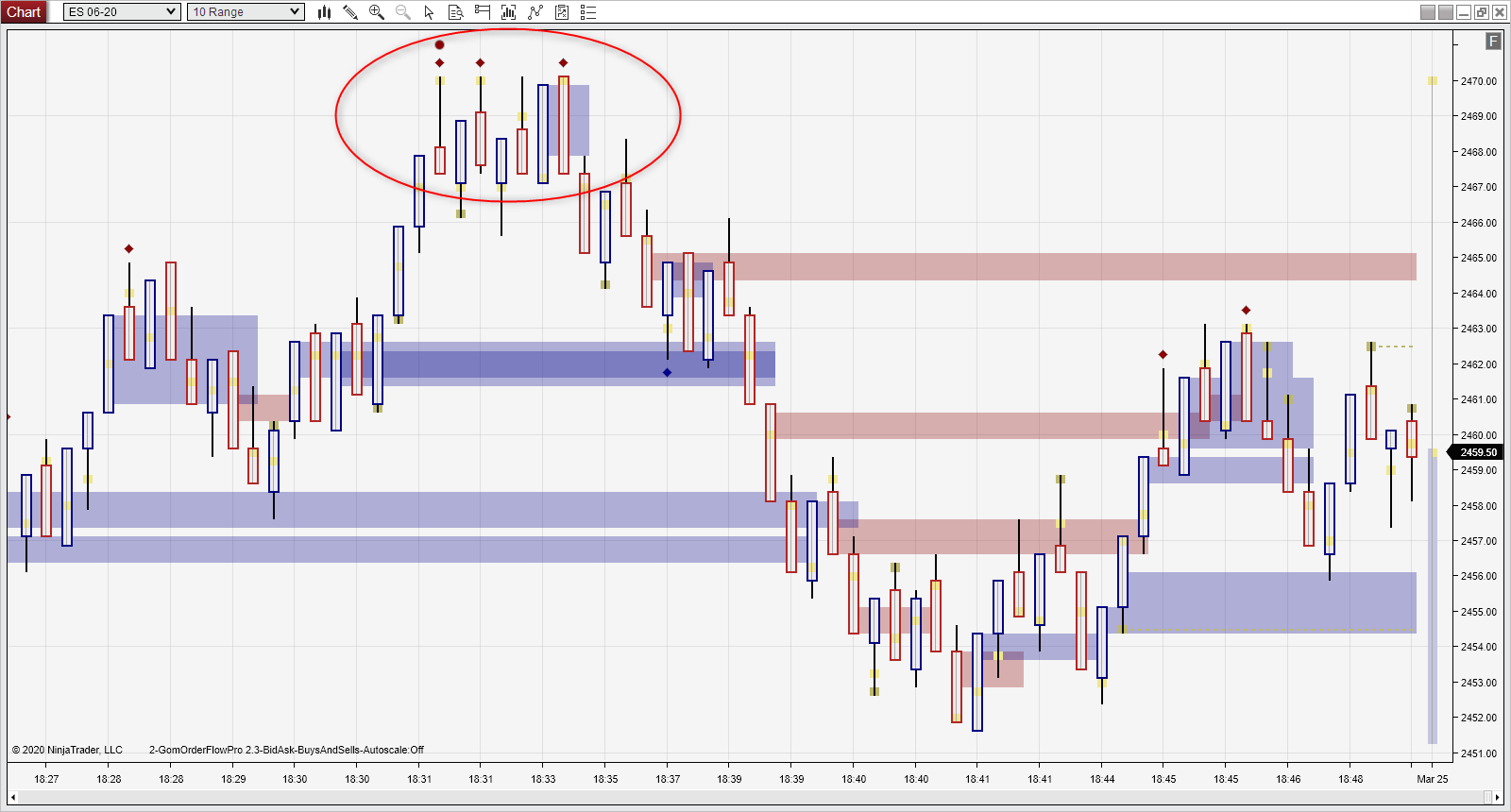Open the bar style (candlestick) toolbar icon

[x=324, y=12]
